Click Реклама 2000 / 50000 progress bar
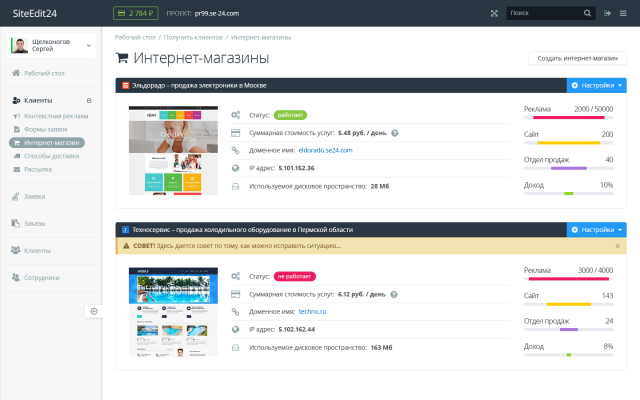This screenshot has height=400, width=640. point(569,118)
